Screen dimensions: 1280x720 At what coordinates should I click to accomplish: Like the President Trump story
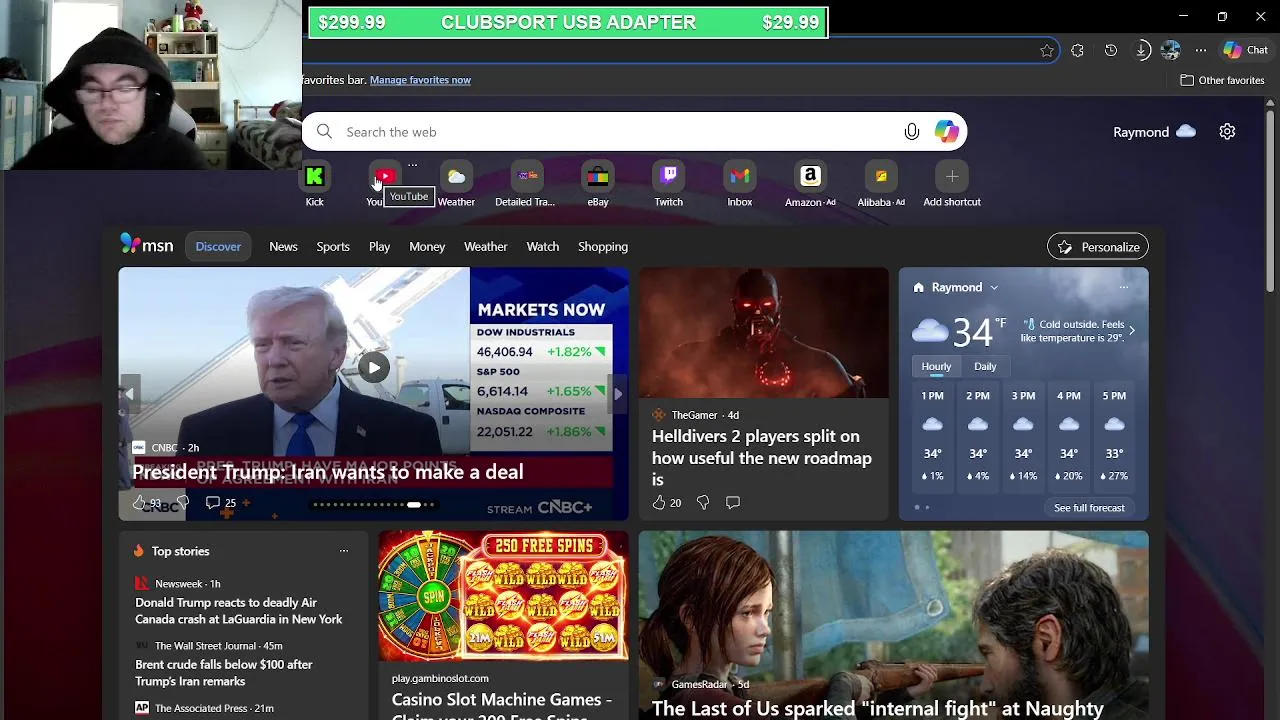[141, 503]
